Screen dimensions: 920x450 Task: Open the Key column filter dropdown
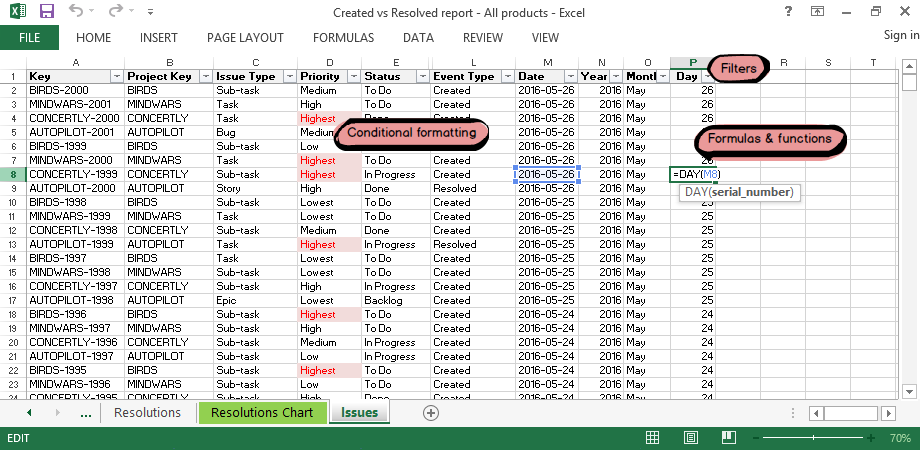pyautogui.click(x=117, y=77)
